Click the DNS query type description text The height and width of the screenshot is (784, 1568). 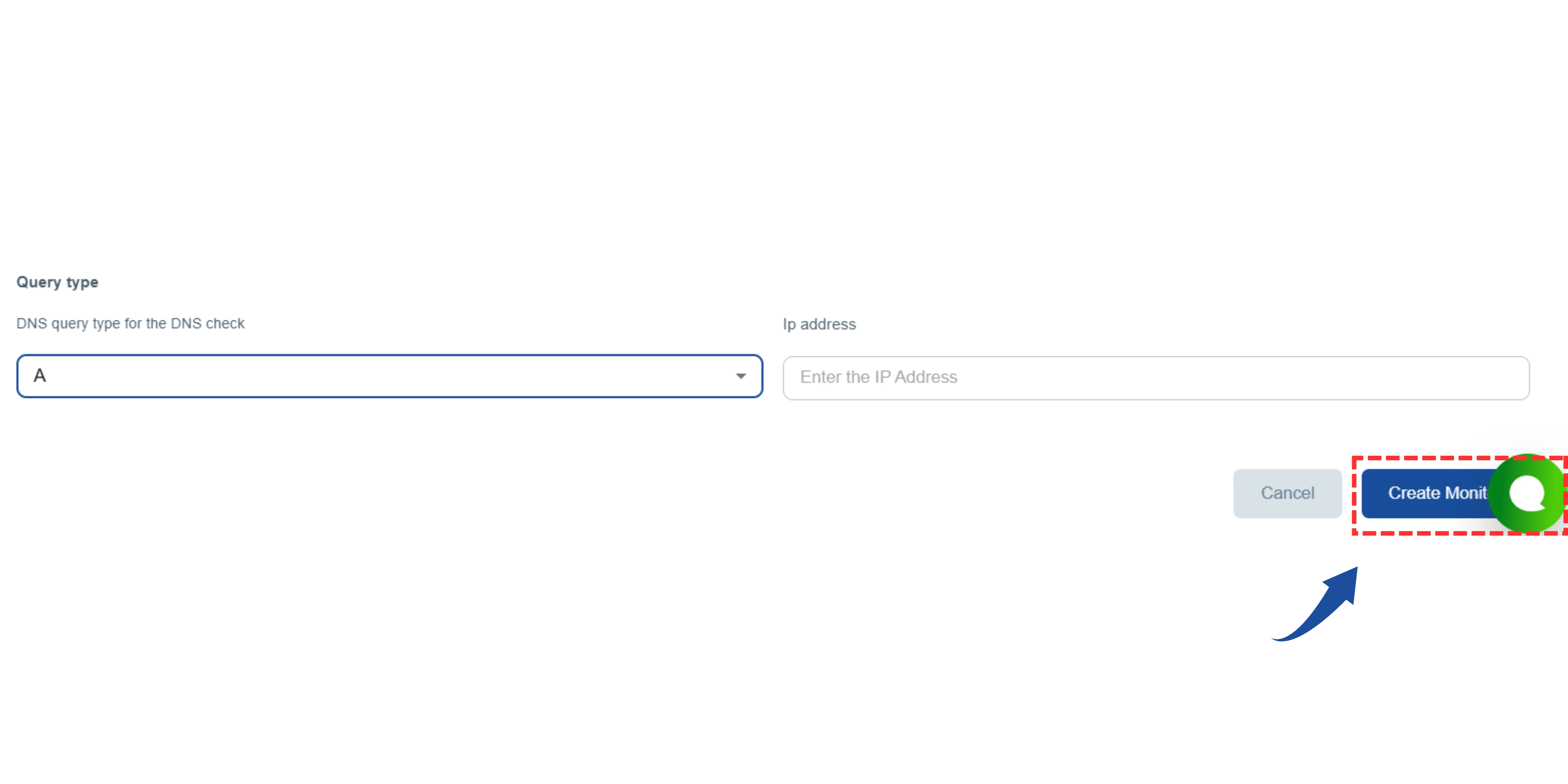[x=130, y=323]
